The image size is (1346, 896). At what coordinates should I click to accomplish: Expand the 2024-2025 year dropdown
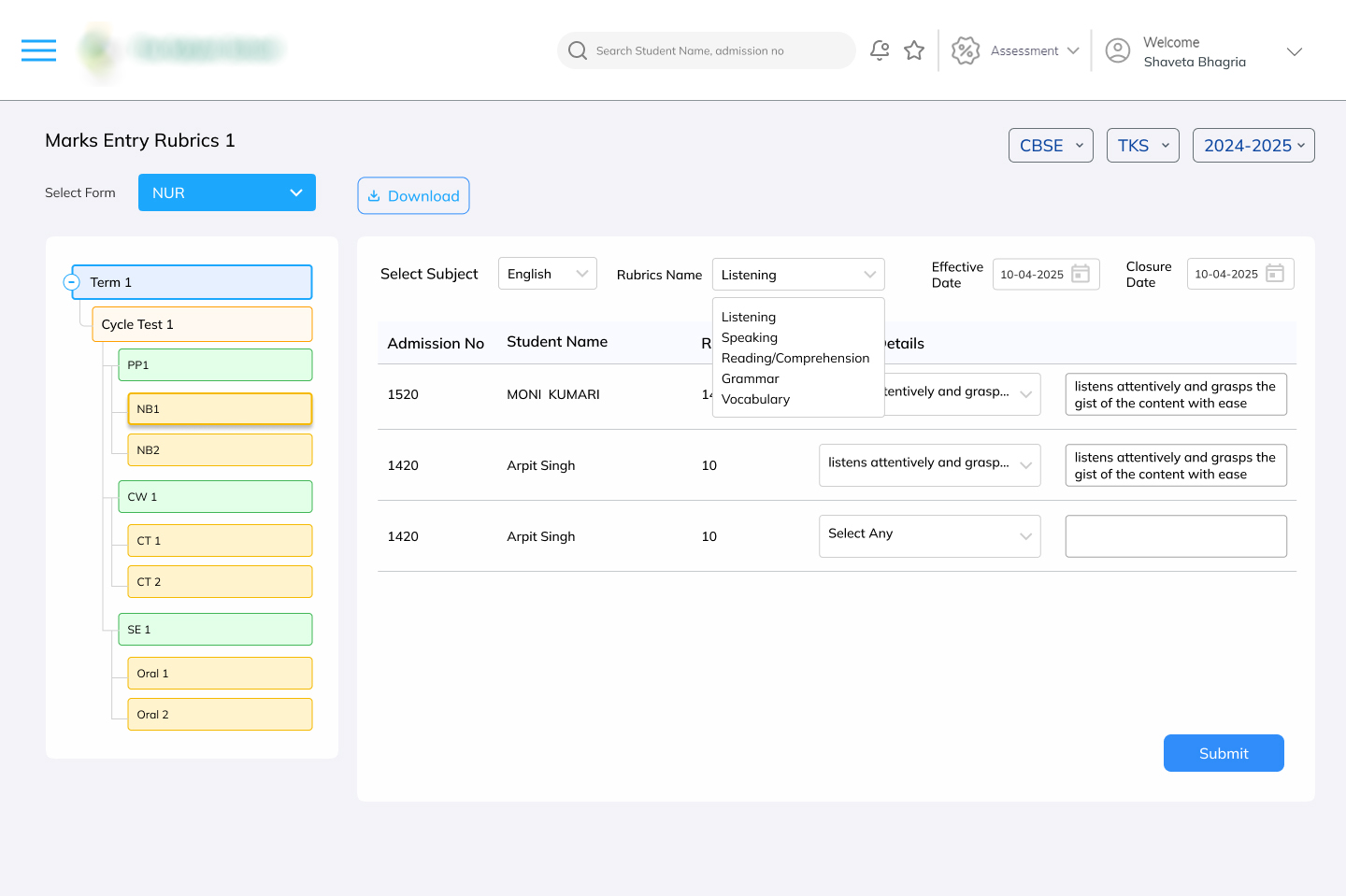coord(1253,146)
